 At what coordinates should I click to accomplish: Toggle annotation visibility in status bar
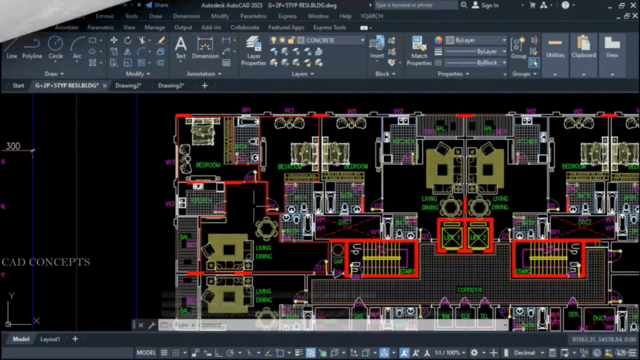[404, 353]
